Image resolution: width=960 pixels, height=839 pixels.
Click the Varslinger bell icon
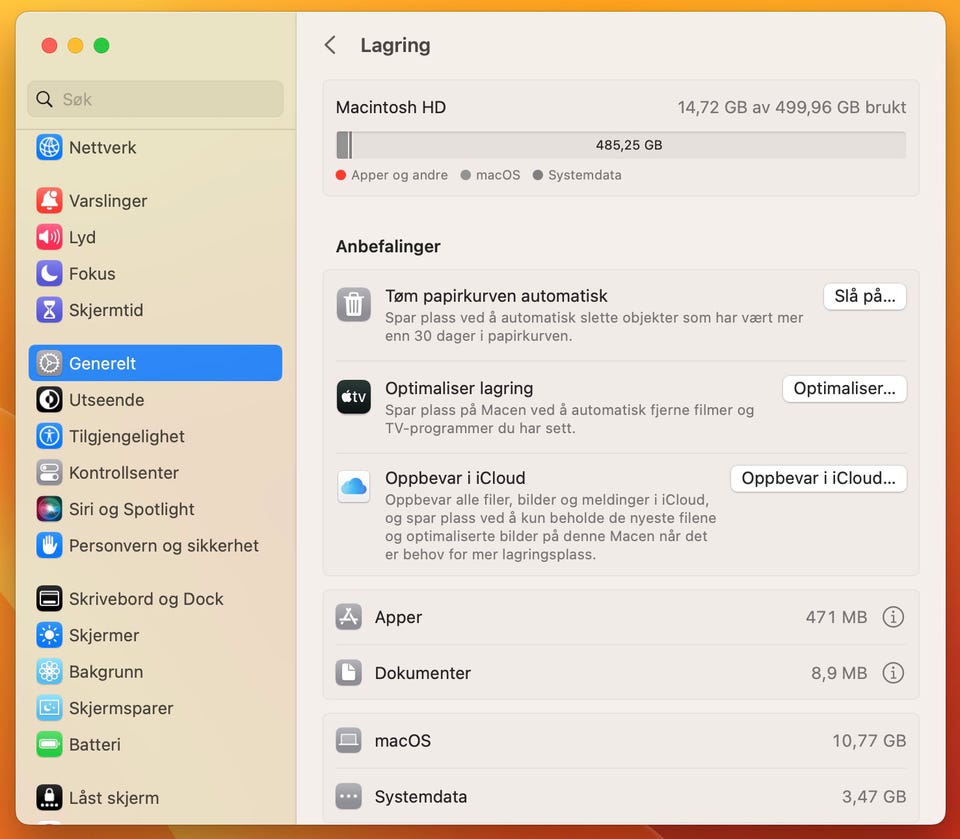49,201
